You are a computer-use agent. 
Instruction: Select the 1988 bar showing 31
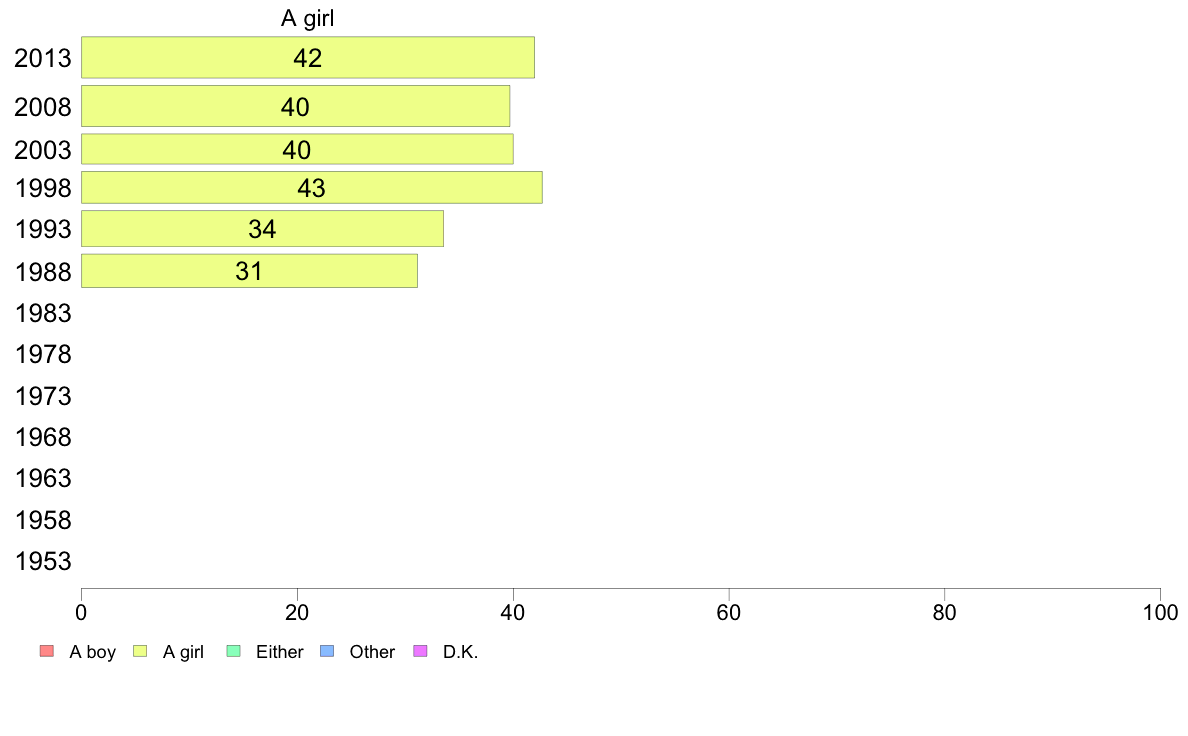249,271
